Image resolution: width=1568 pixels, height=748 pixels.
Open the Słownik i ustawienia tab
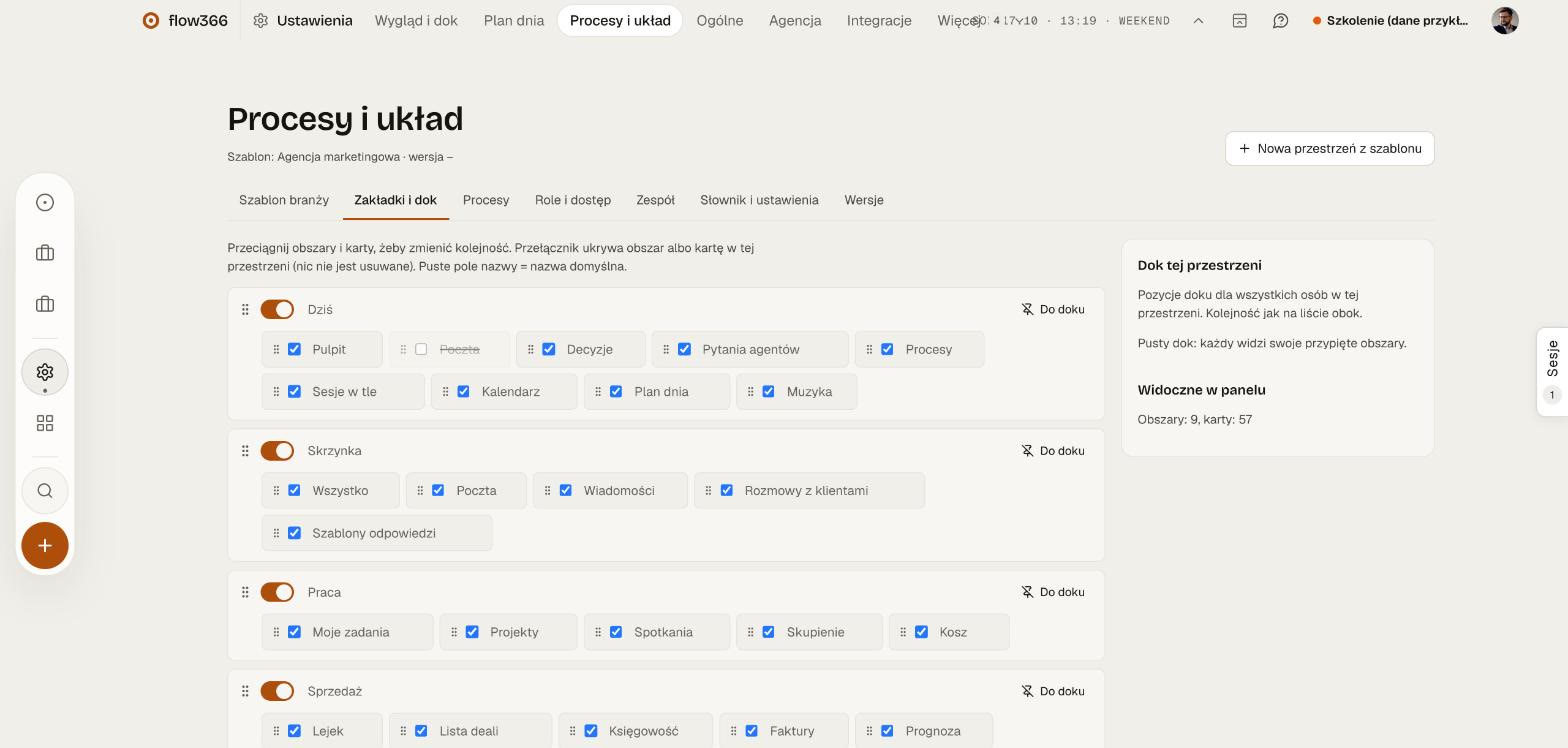pyautogui.click(x=759, y=200)
